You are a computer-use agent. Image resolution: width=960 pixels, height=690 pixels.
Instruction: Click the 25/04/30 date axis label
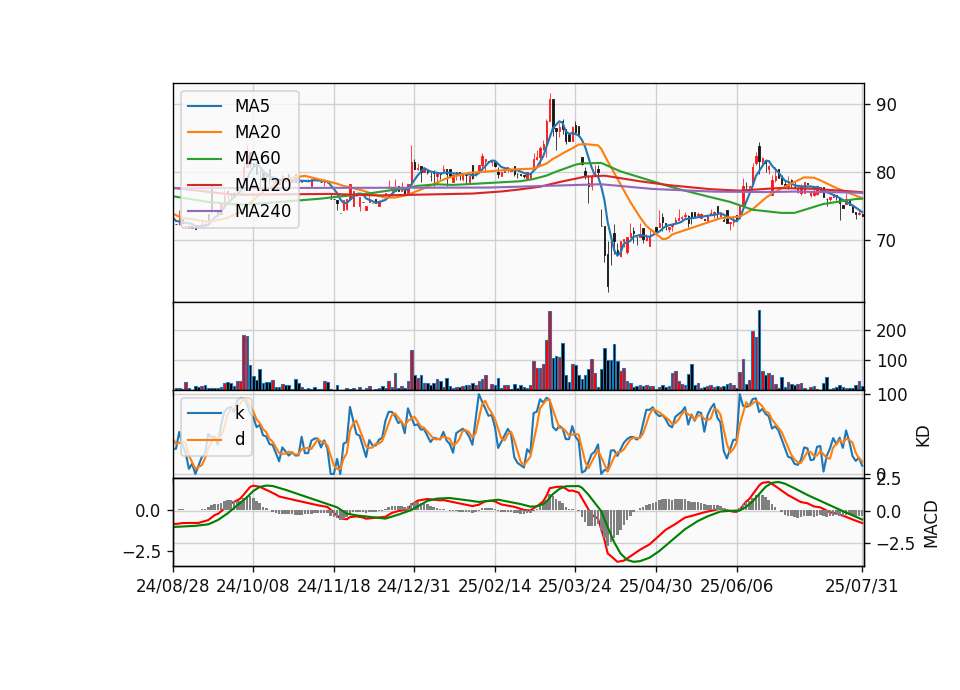656,586
